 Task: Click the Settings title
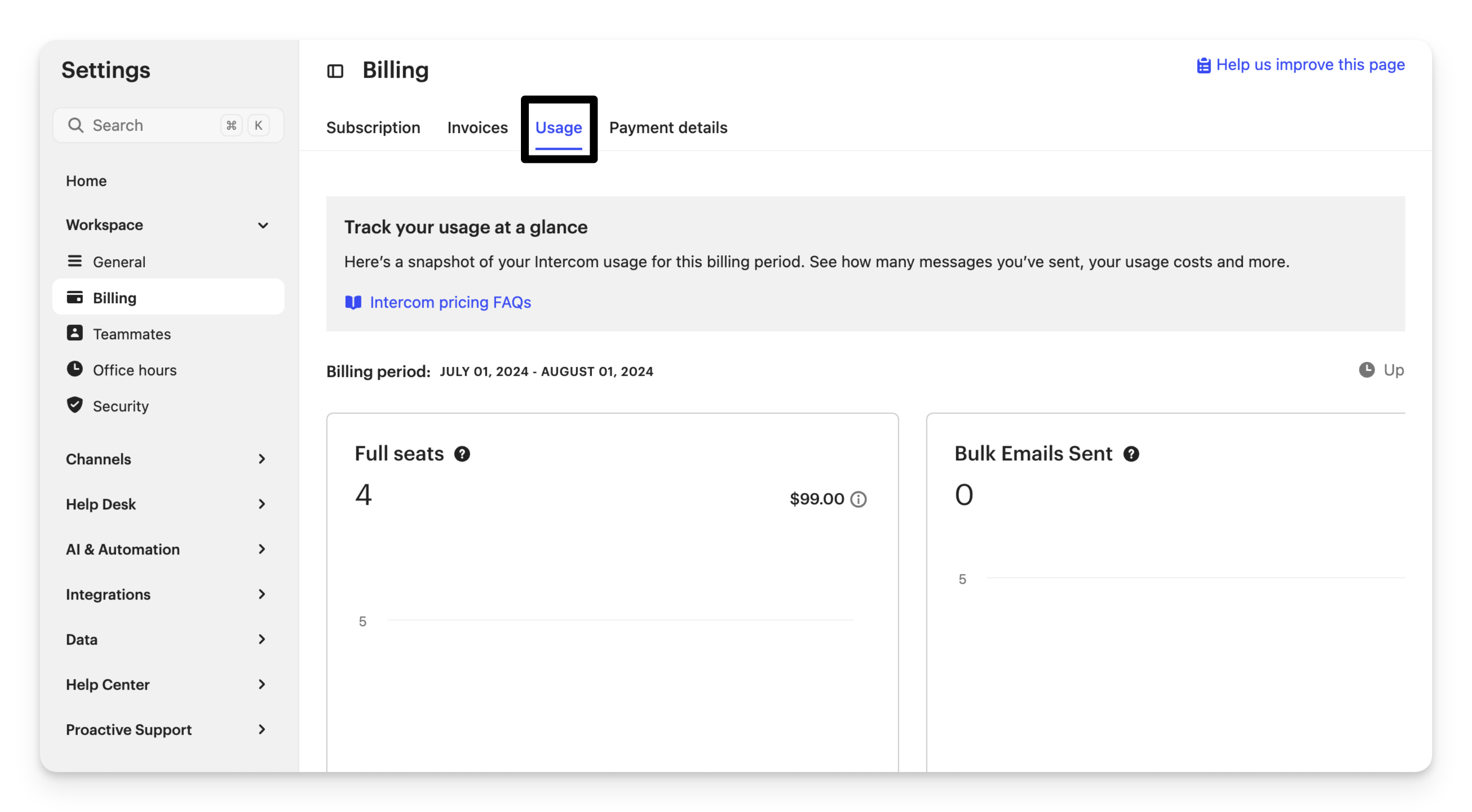click(106, 70)
